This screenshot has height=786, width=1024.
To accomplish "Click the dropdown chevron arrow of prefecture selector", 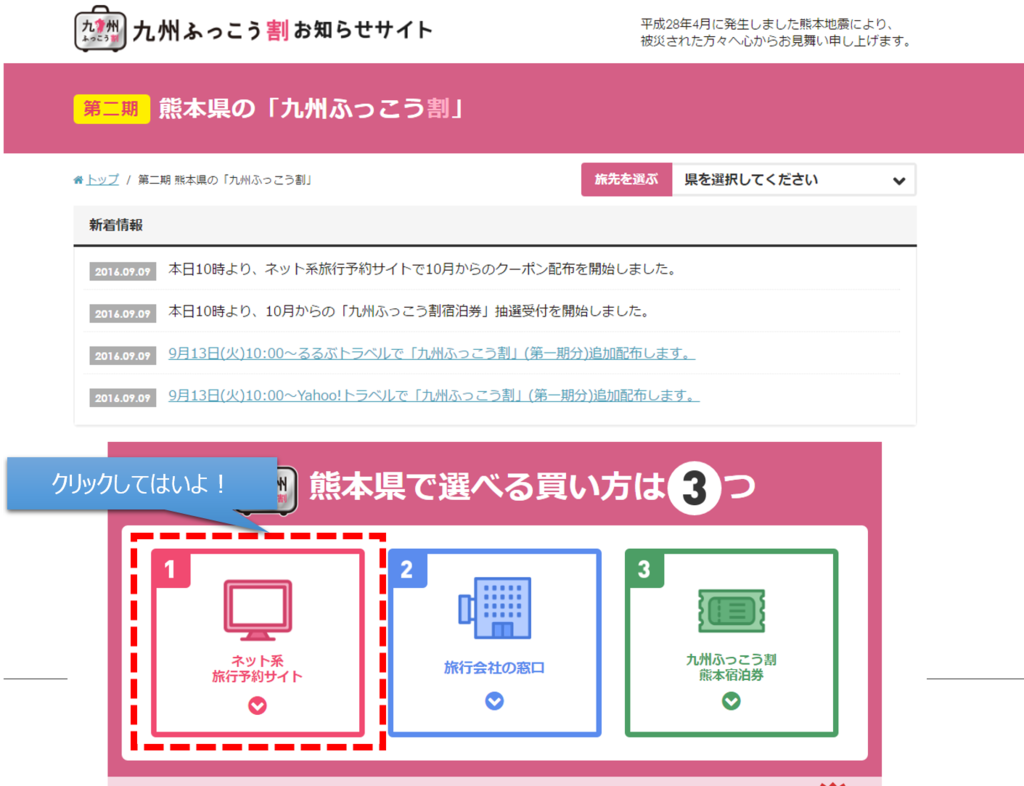I will coord(899,181).
